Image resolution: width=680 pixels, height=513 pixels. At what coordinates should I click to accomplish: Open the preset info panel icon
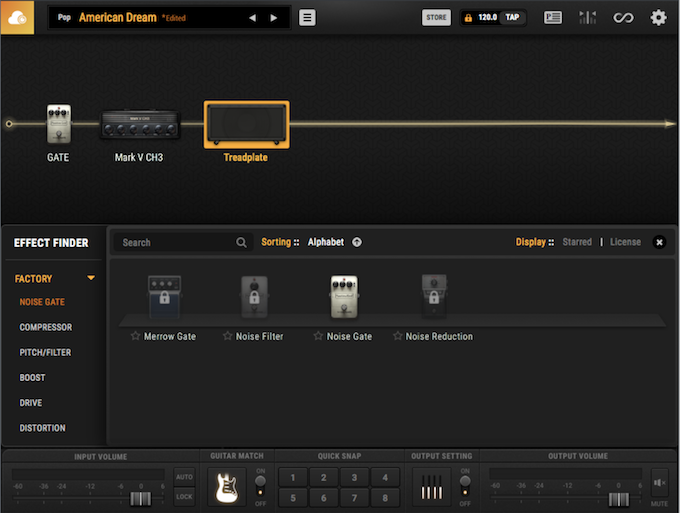(553, 18)
